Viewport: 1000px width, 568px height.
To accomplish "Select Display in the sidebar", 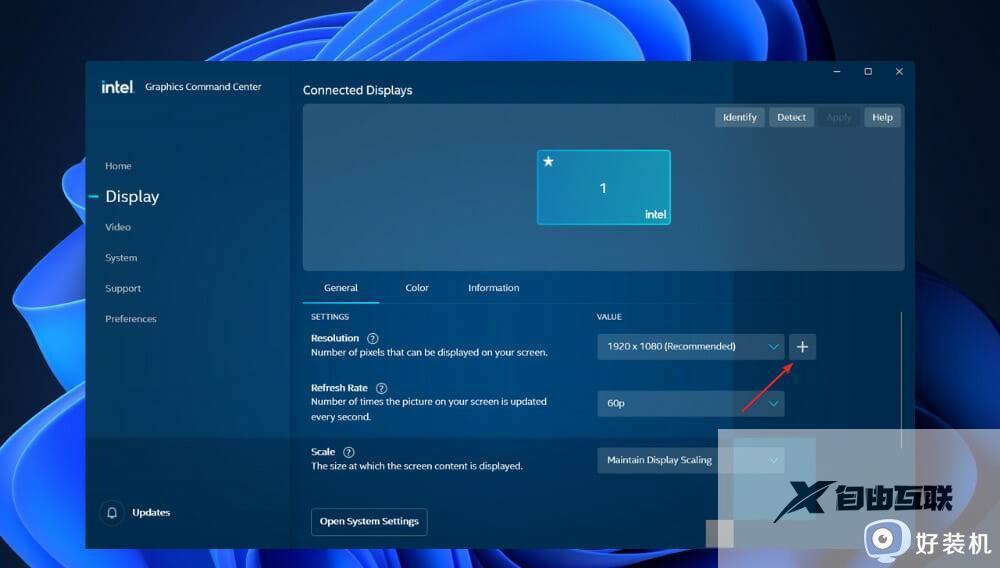I will click(132, 196).
